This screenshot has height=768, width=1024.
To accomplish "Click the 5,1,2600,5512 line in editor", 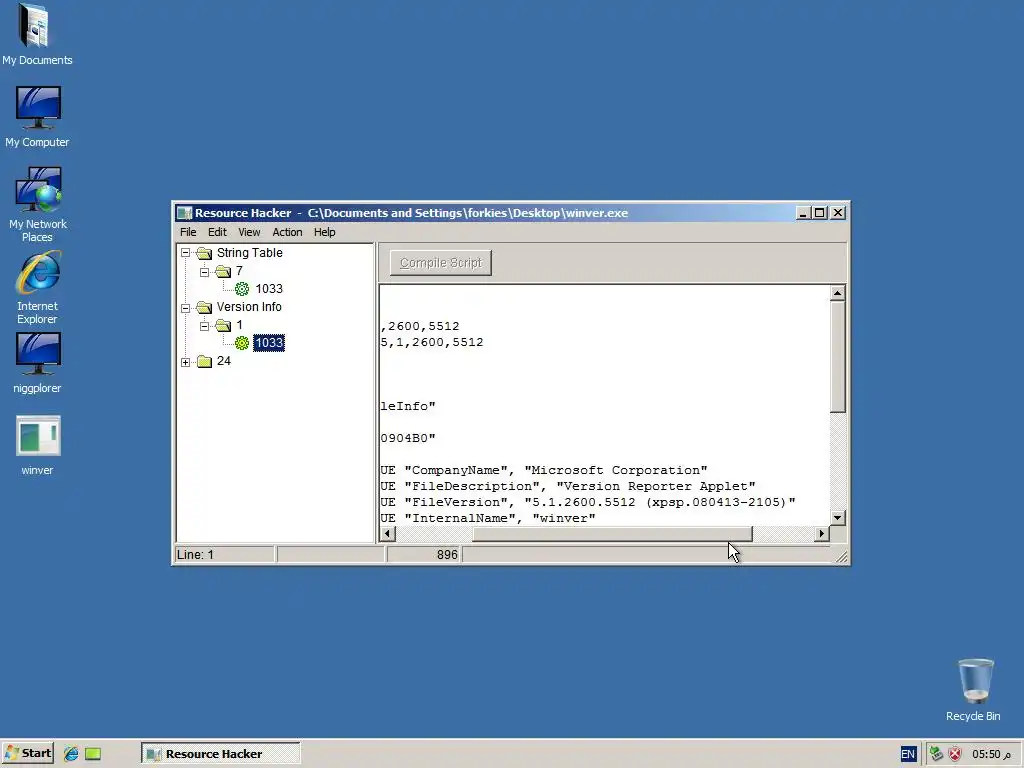I will click(432, 342).
